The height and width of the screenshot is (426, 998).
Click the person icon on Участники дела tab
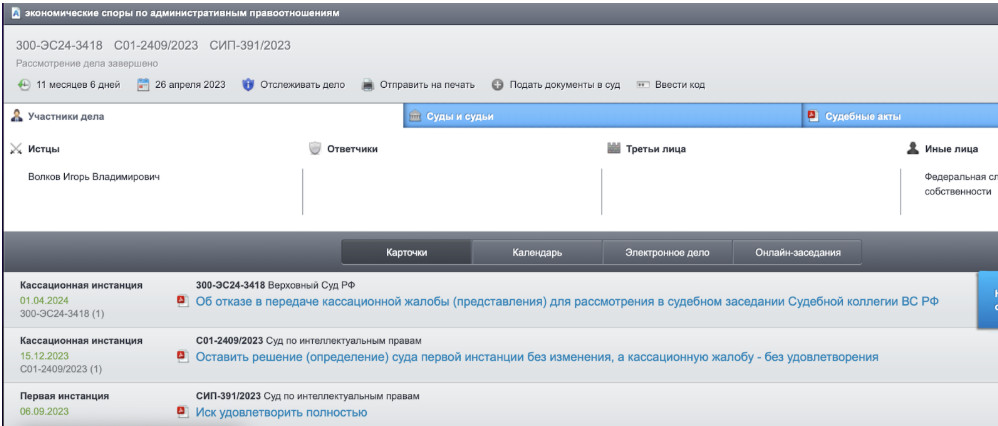[17, 117]
